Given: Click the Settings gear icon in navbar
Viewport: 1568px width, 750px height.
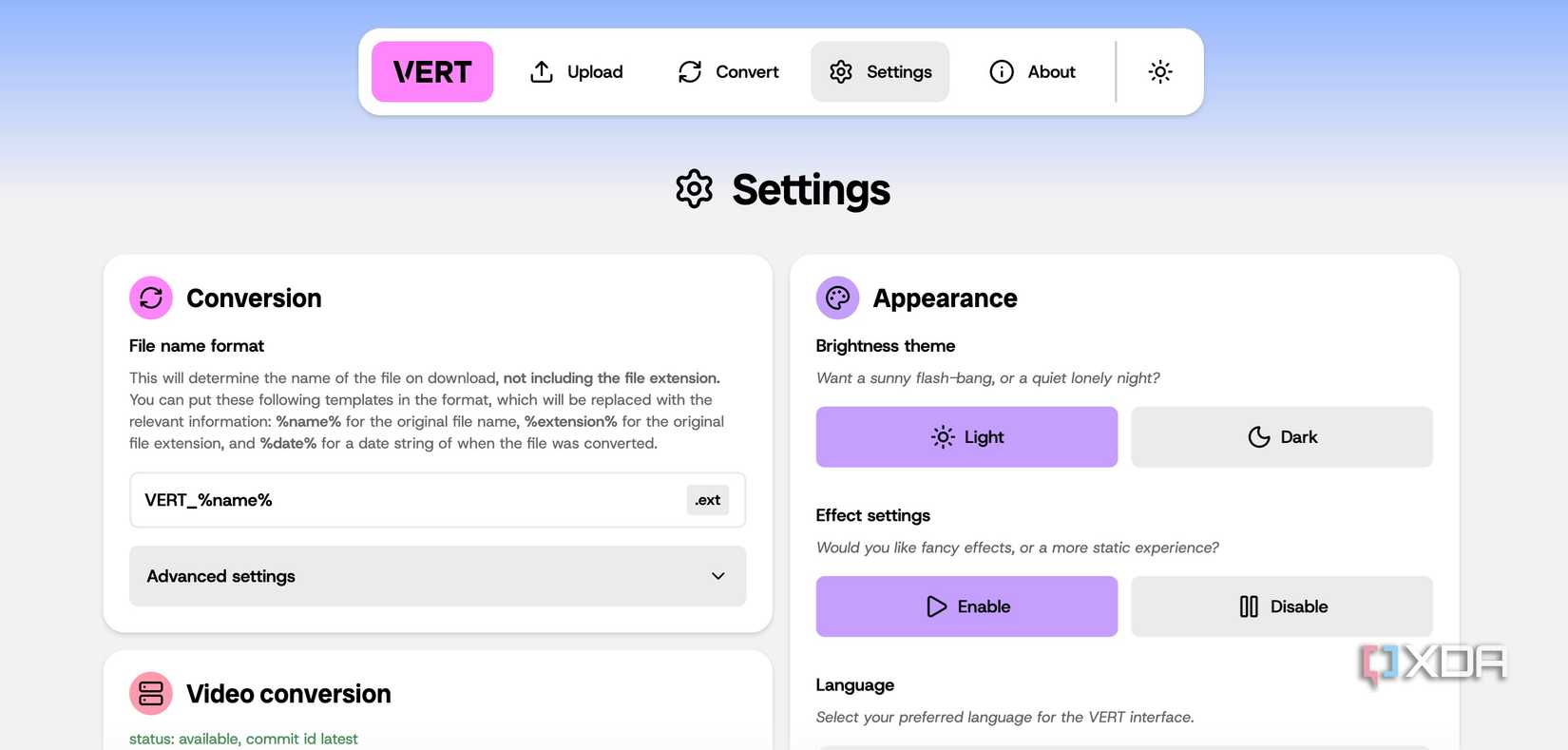Looking at the screenshot, I should click(840, 71).
